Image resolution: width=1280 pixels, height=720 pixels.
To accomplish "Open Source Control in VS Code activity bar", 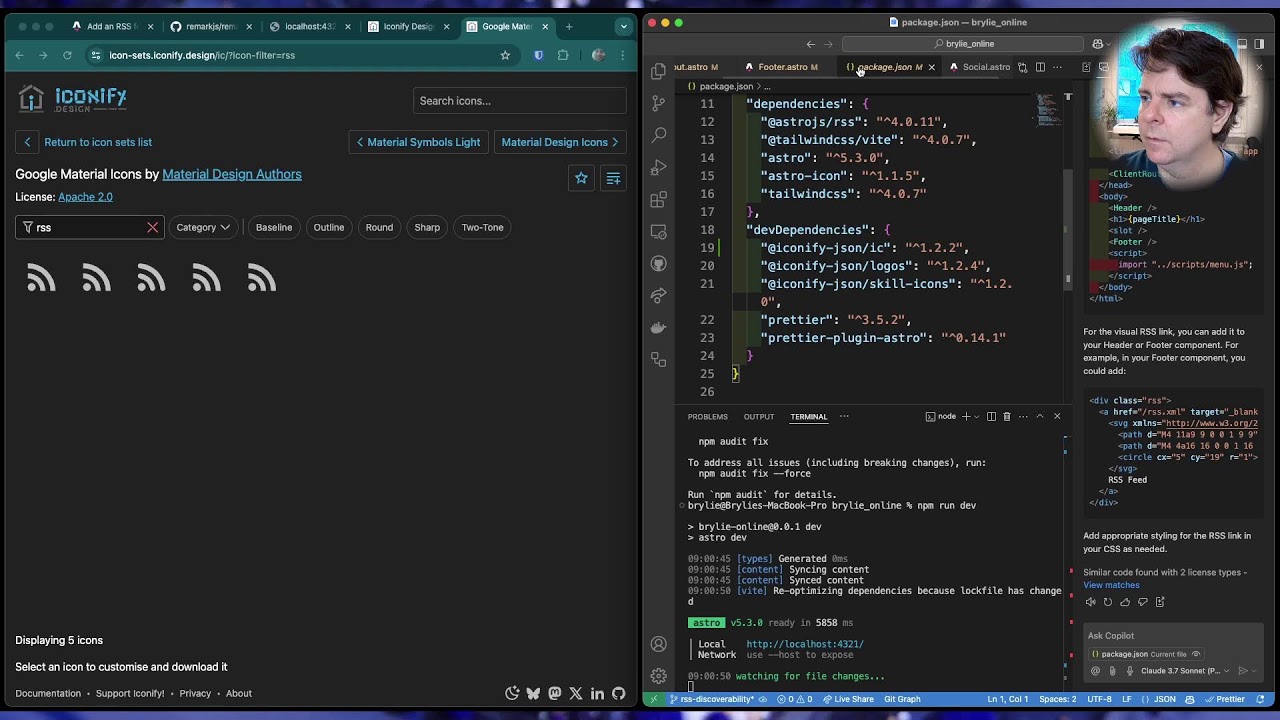I will [x=658, y=103].
